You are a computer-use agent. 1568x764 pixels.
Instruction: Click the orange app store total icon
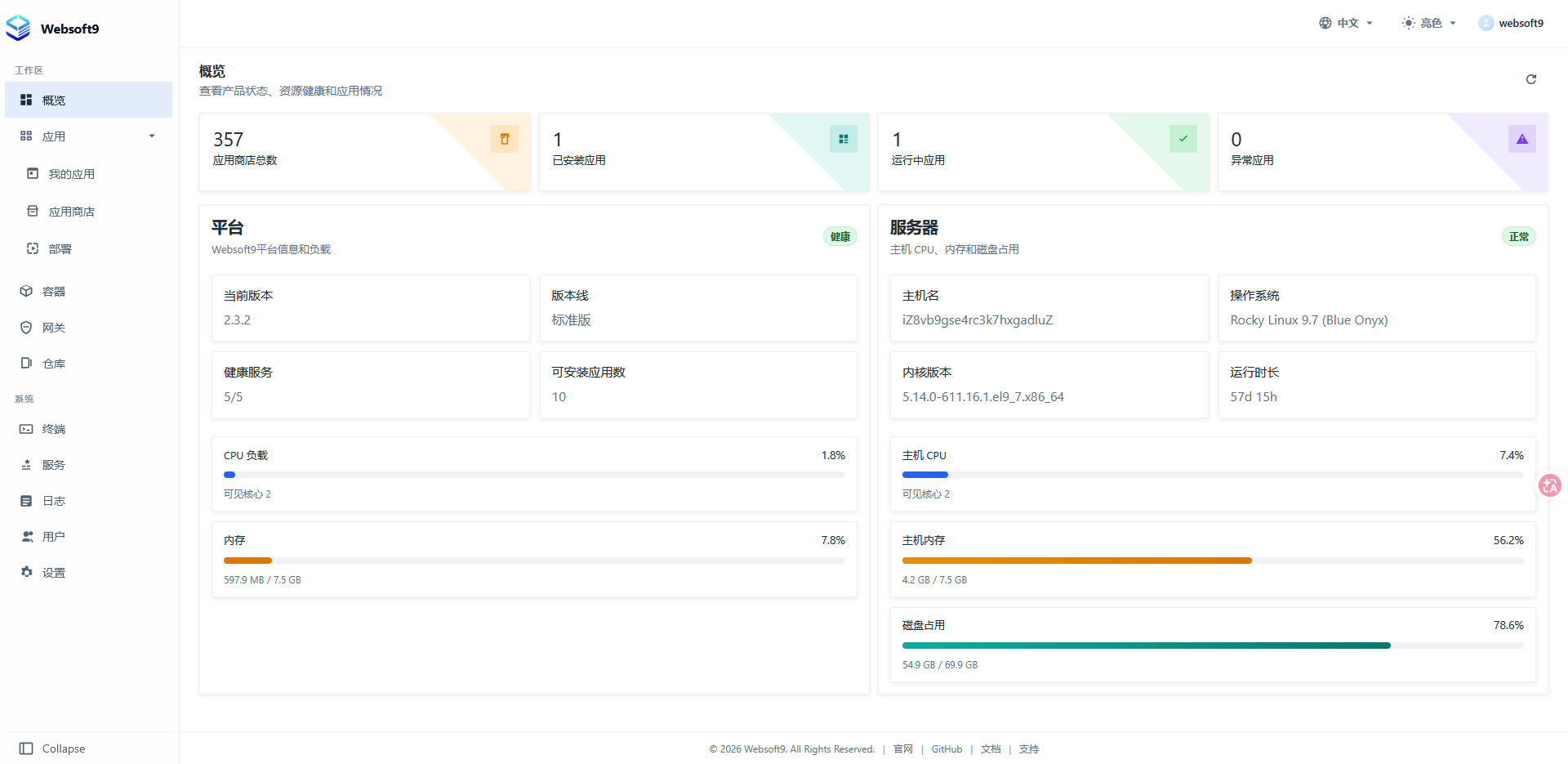point(505,139)
